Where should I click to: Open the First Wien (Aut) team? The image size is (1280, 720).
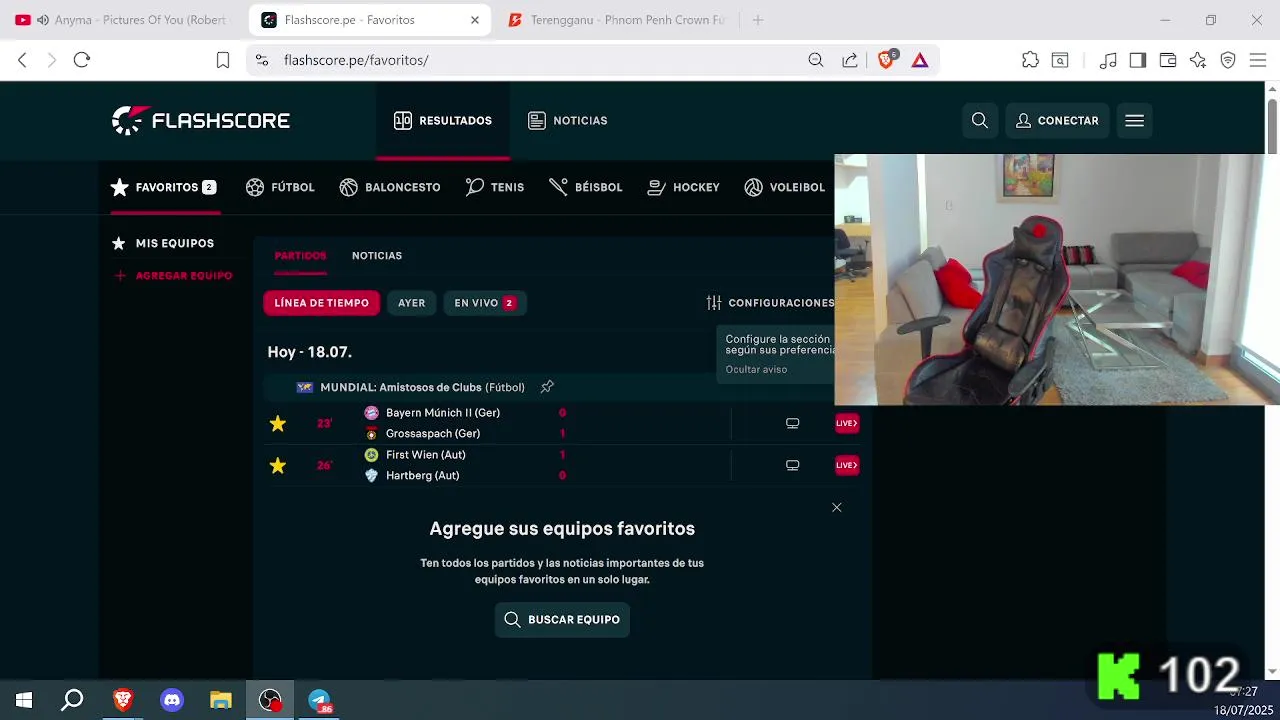[x=426, y=455]
